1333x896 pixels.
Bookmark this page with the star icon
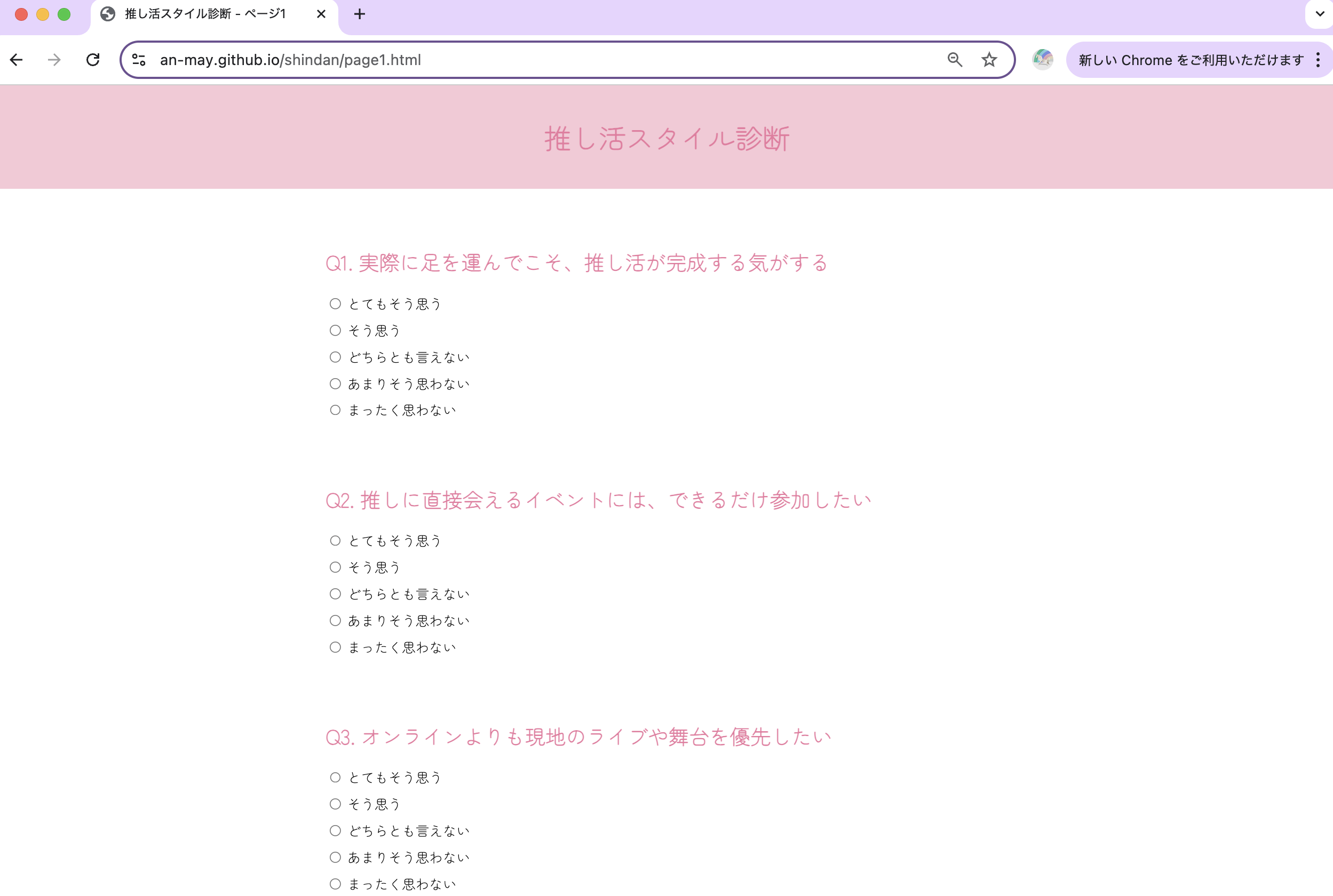coord(989,59)
